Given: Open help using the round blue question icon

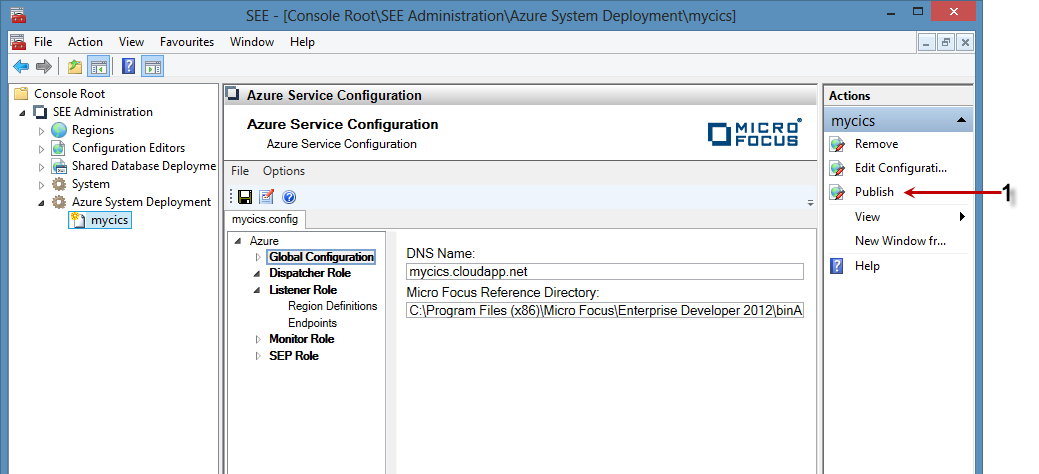Looking at the screenshot, I should click(289, 197).
